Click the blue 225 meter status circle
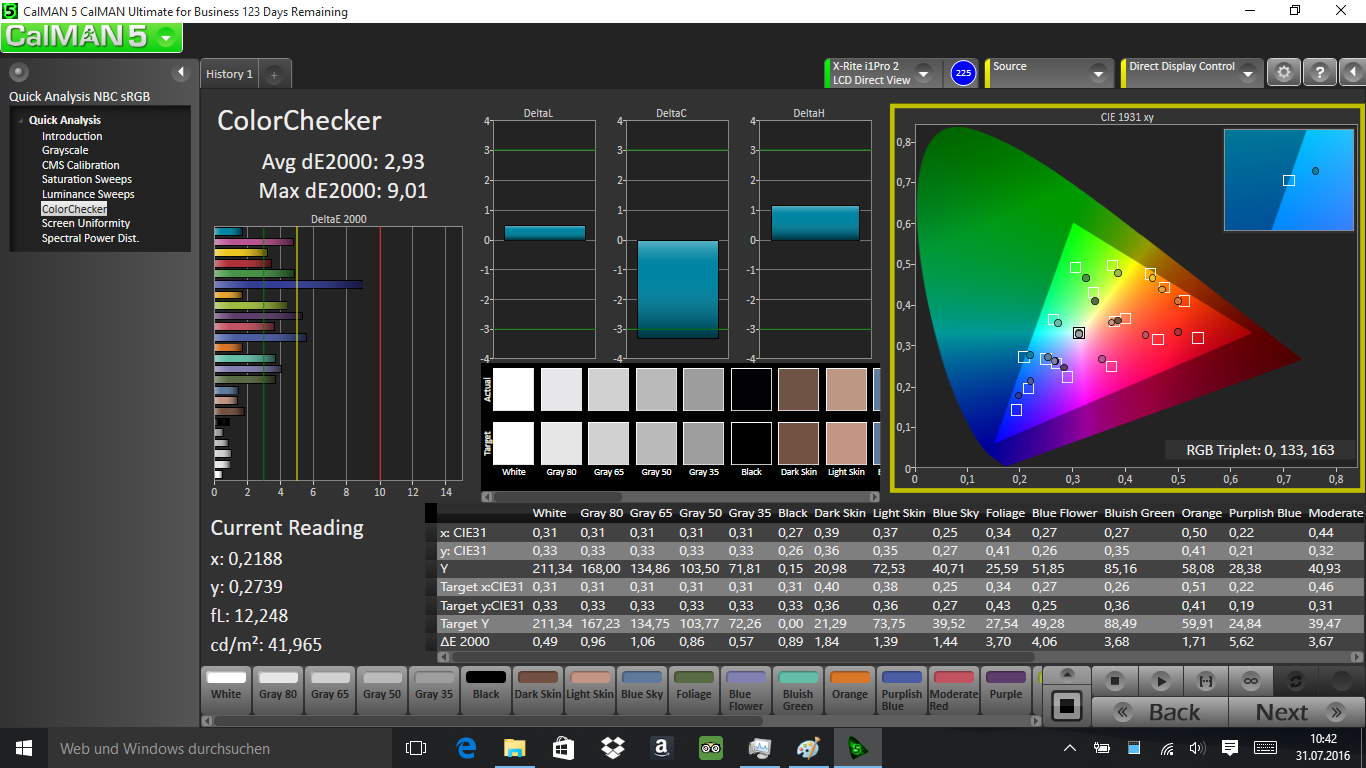The image size is (1366, 768). click(962, 73)
